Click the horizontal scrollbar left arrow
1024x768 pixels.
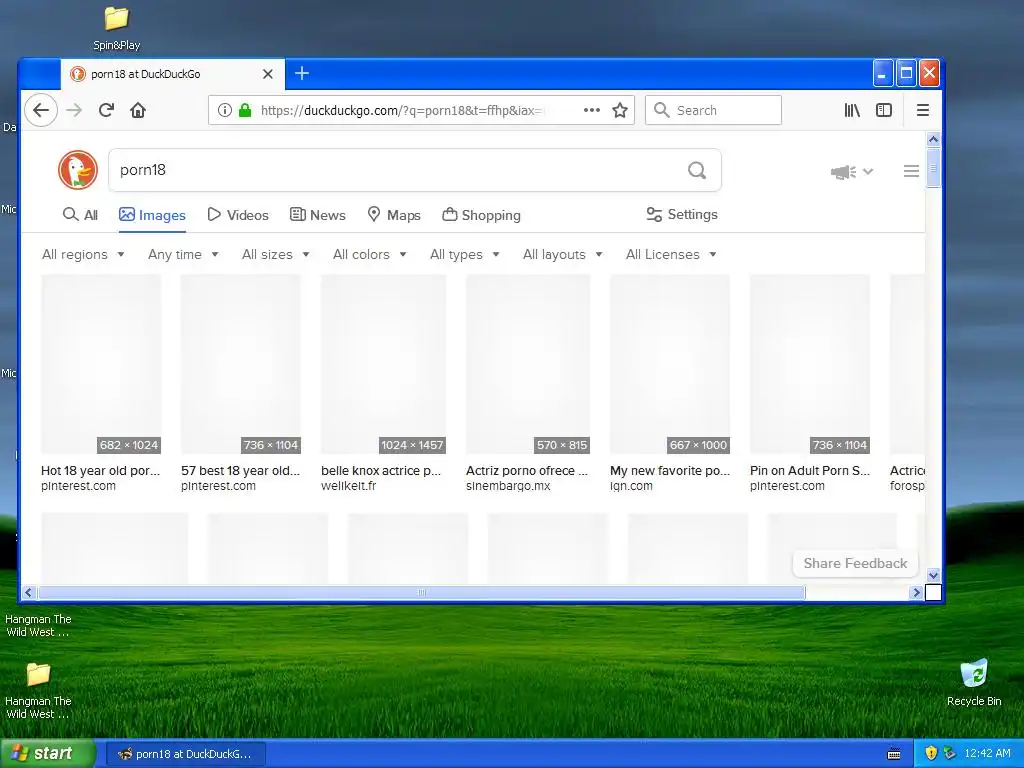(x=28, y=592)
